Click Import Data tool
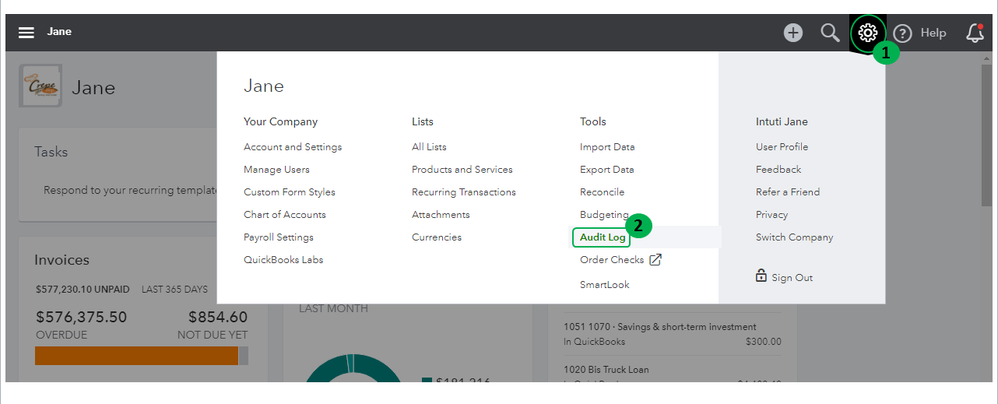Viewport: 998px width, 404px height. pos(606,147)
